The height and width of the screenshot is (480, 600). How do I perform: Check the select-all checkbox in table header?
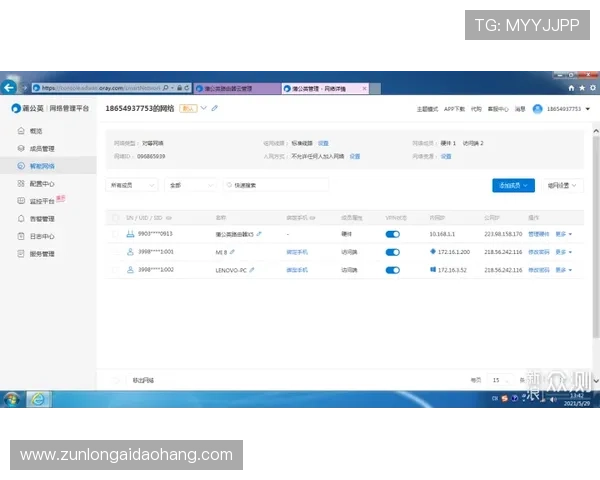(115, 218)
